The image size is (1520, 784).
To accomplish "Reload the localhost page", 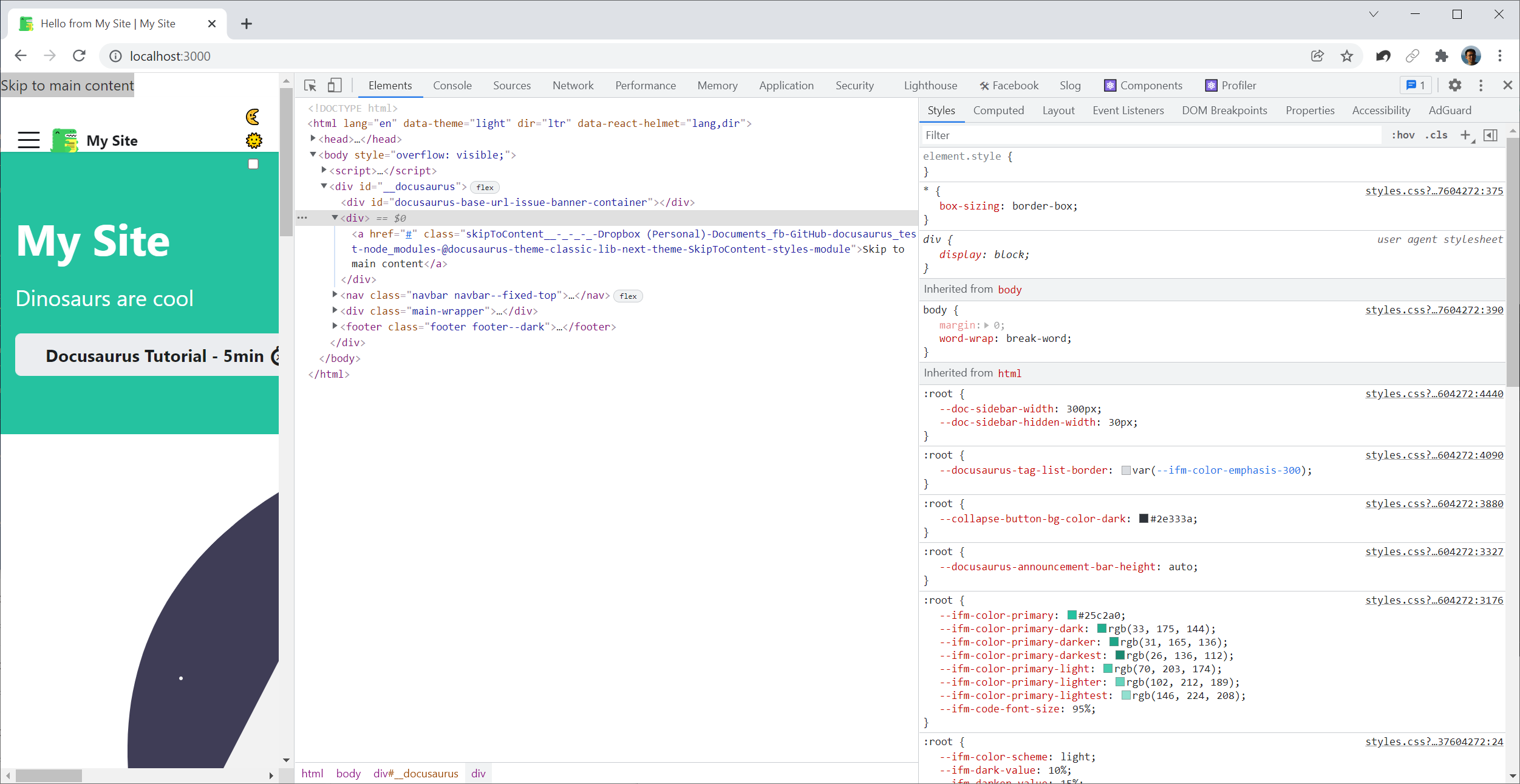I will [79, 56].
